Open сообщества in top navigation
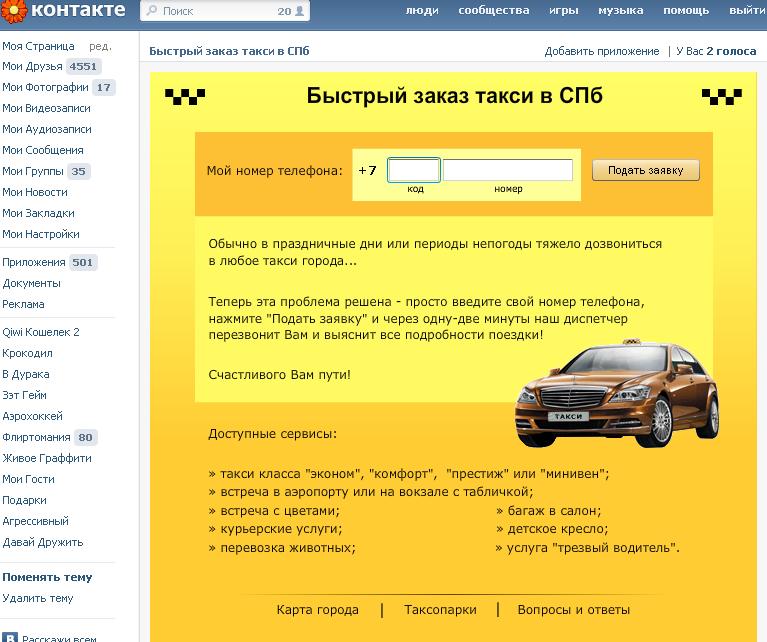767x642 pixels. [x=494, y=10]
